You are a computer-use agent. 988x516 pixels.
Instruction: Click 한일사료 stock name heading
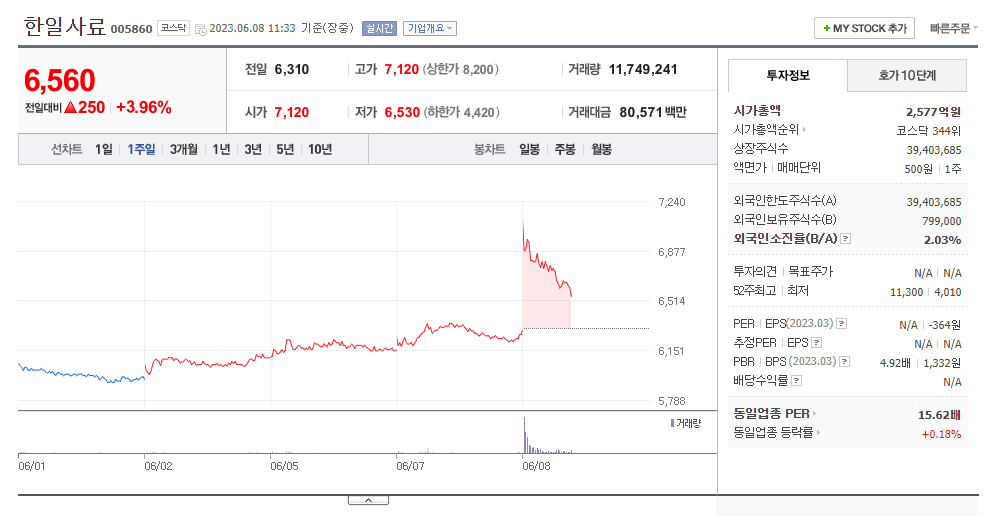[65, 26]
